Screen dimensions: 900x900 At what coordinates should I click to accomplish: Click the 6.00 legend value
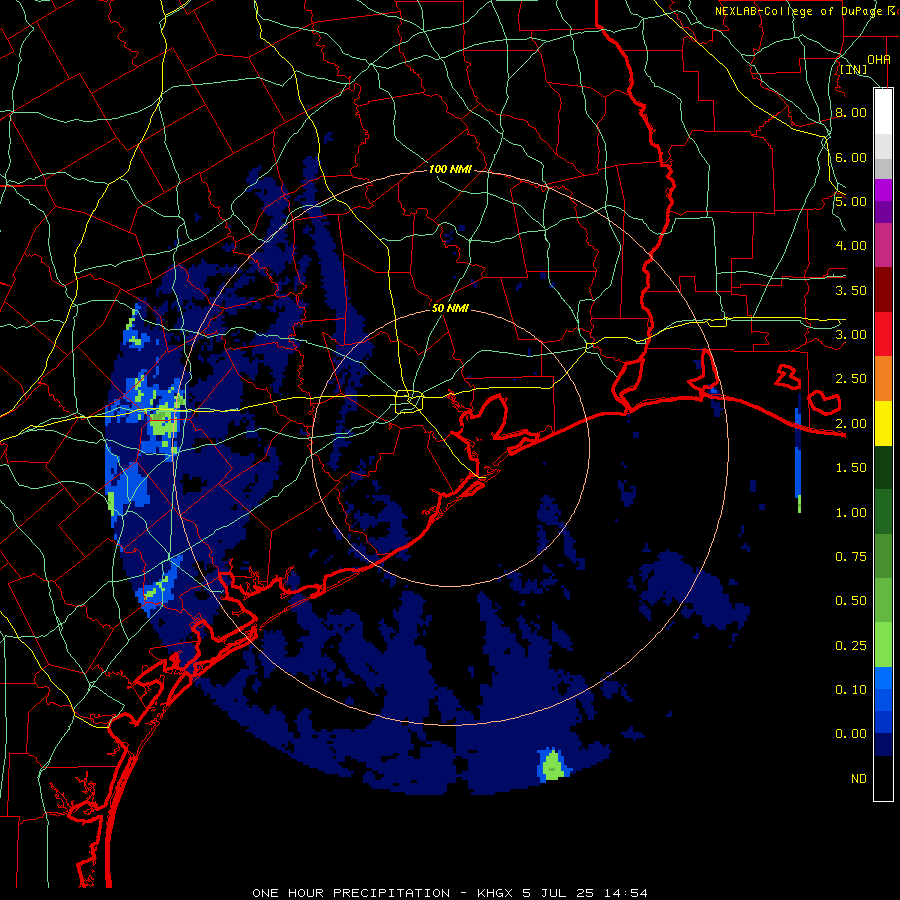pyautogui.click(x=851, y=157)
